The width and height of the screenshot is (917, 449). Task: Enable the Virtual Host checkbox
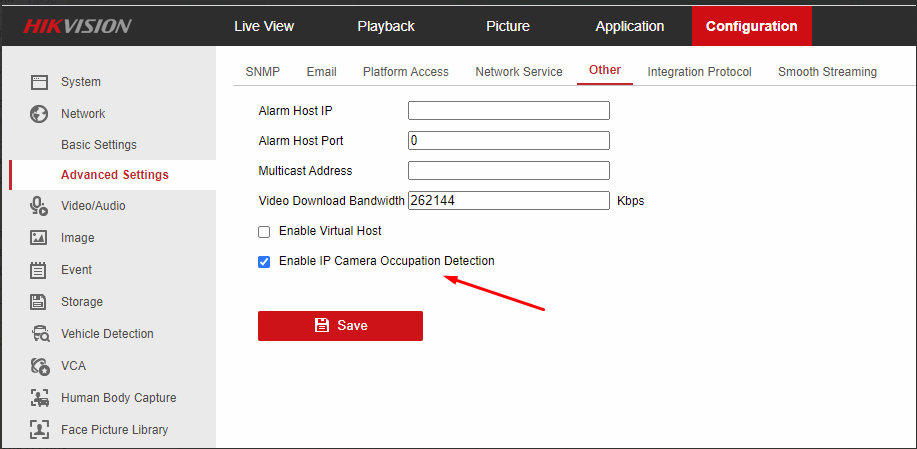pos(264,232)
